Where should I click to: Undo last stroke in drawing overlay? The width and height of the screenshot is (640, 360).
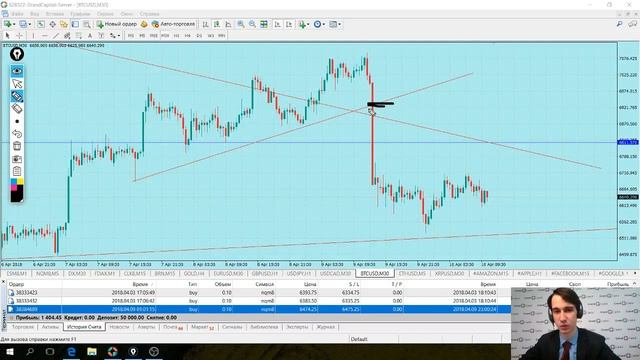point(17,133)
